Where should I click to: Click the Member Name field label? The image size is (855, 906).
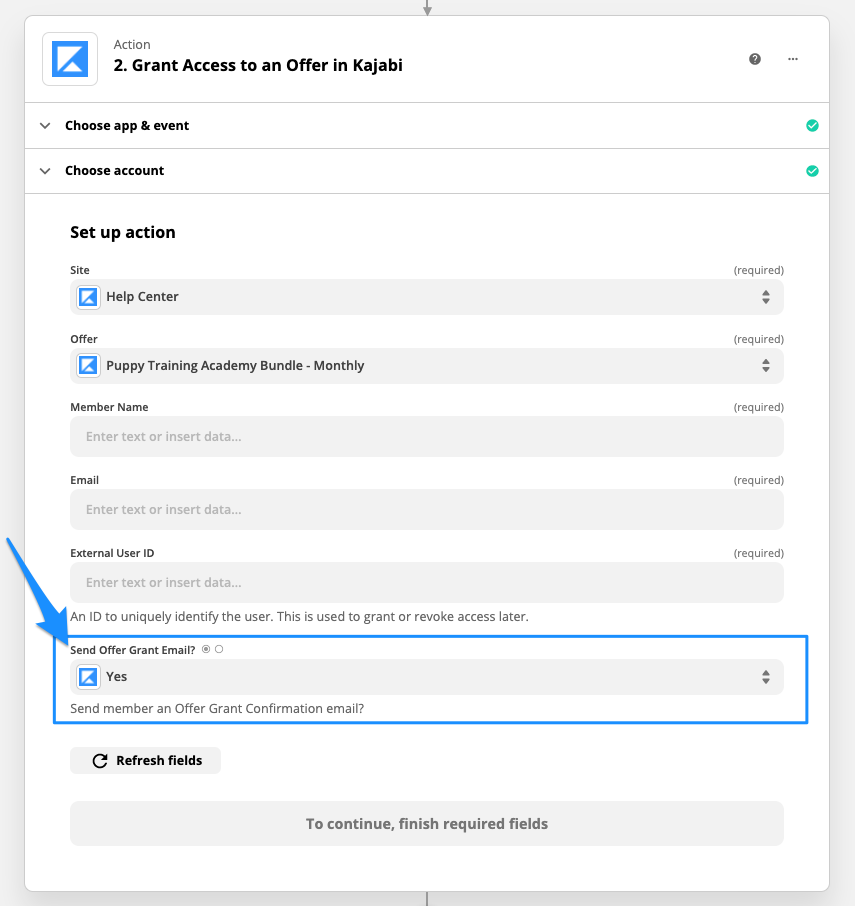tap(109, 407)
